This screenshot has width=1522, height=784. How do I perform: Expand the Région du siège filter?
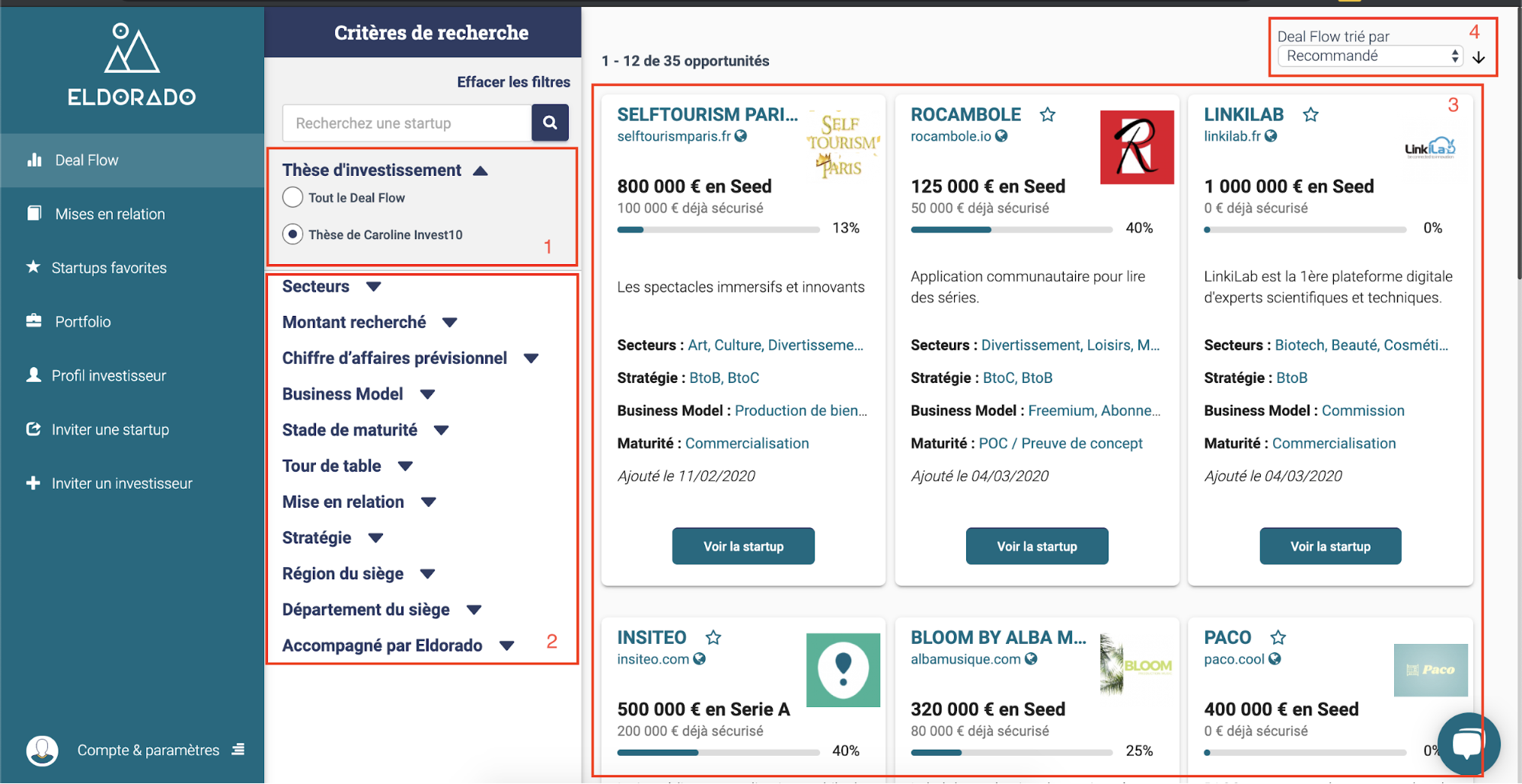pos(428,573)
